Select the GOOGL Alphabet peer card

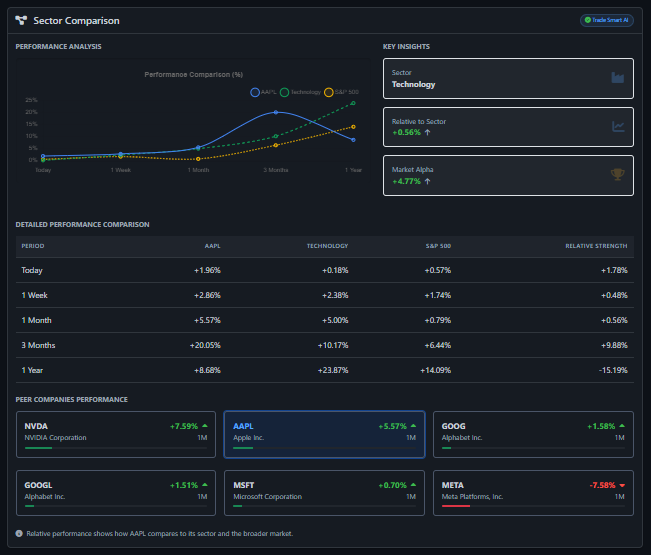coord(115,491)
